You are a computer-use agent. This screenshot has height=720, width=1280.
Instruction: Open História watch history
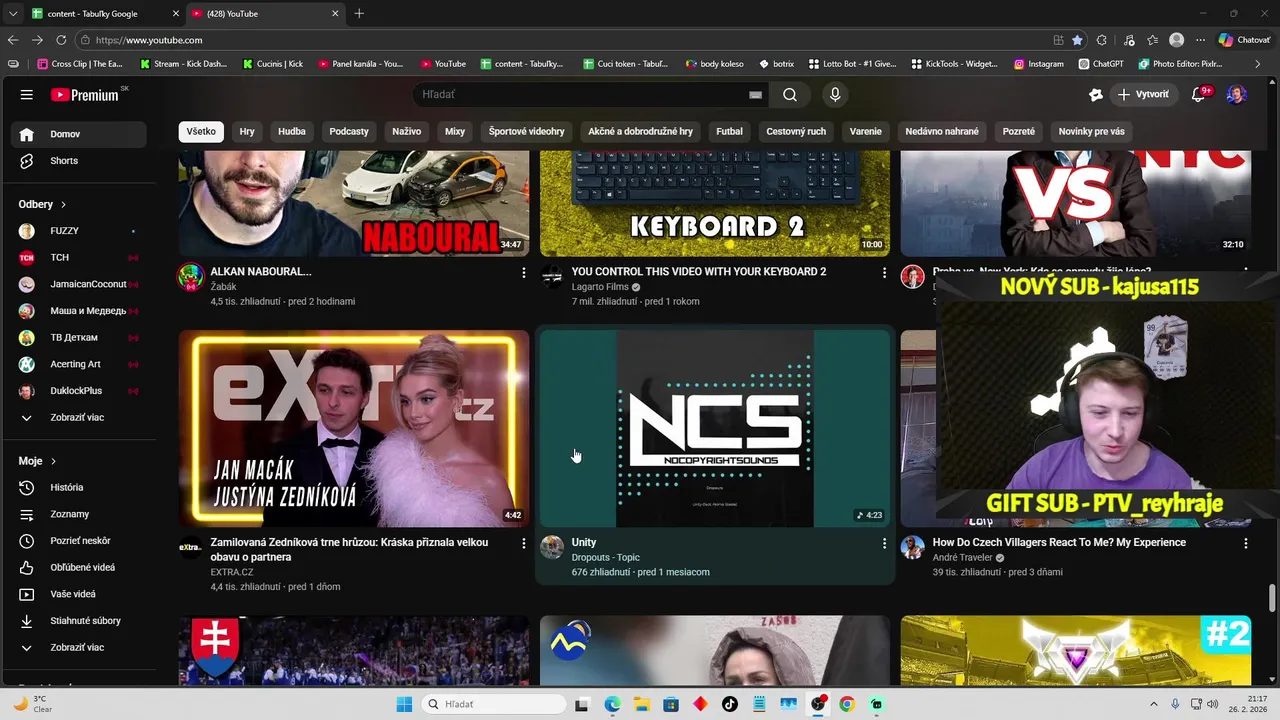(x=80, y=487)
